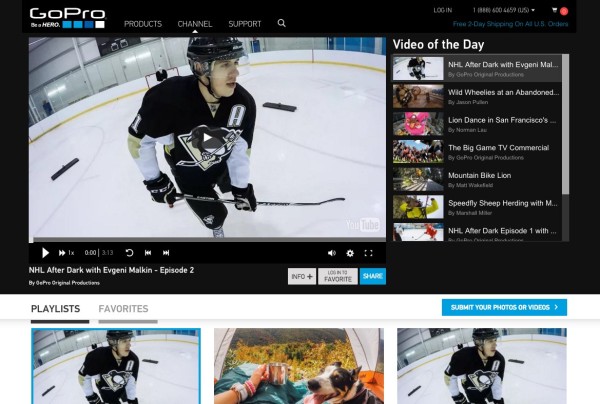The width and height of the screenshot is (600, 404).
Task: Open the camping dog playlist thumbnail
Action: pyautogui.click(x=299, y=366)
